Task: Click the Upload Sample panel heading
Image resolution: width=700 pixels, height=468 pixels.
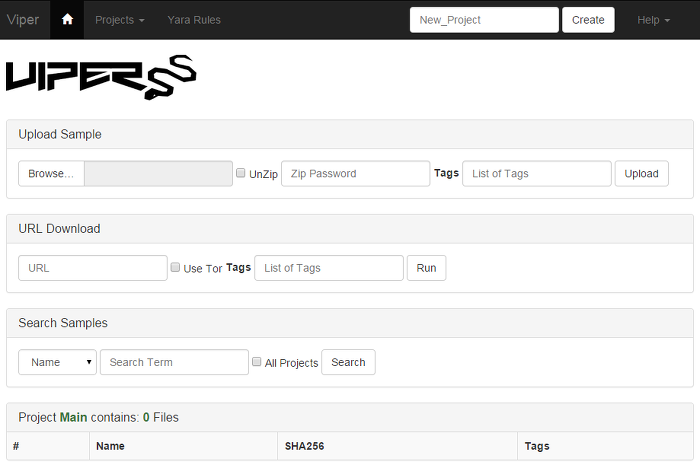Action: click(60, 134)
